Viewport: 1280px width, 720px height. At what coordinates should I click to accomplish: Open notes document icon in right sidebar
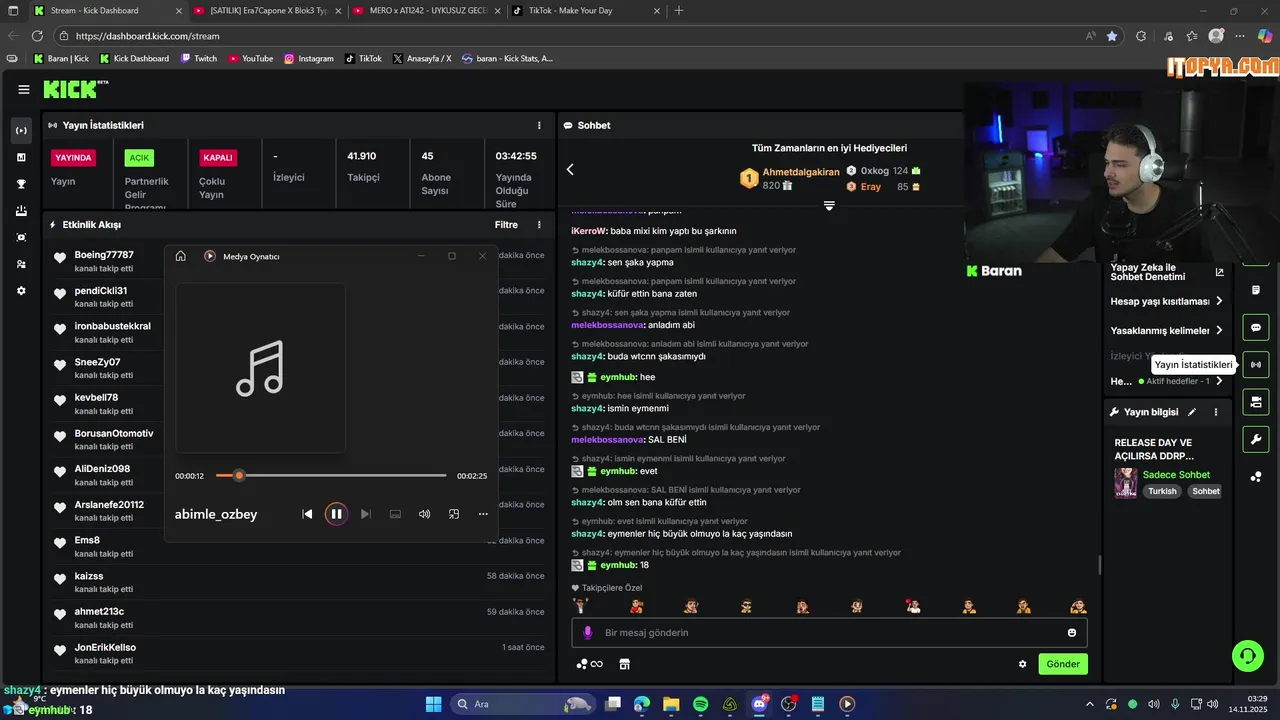[1256, 290]
